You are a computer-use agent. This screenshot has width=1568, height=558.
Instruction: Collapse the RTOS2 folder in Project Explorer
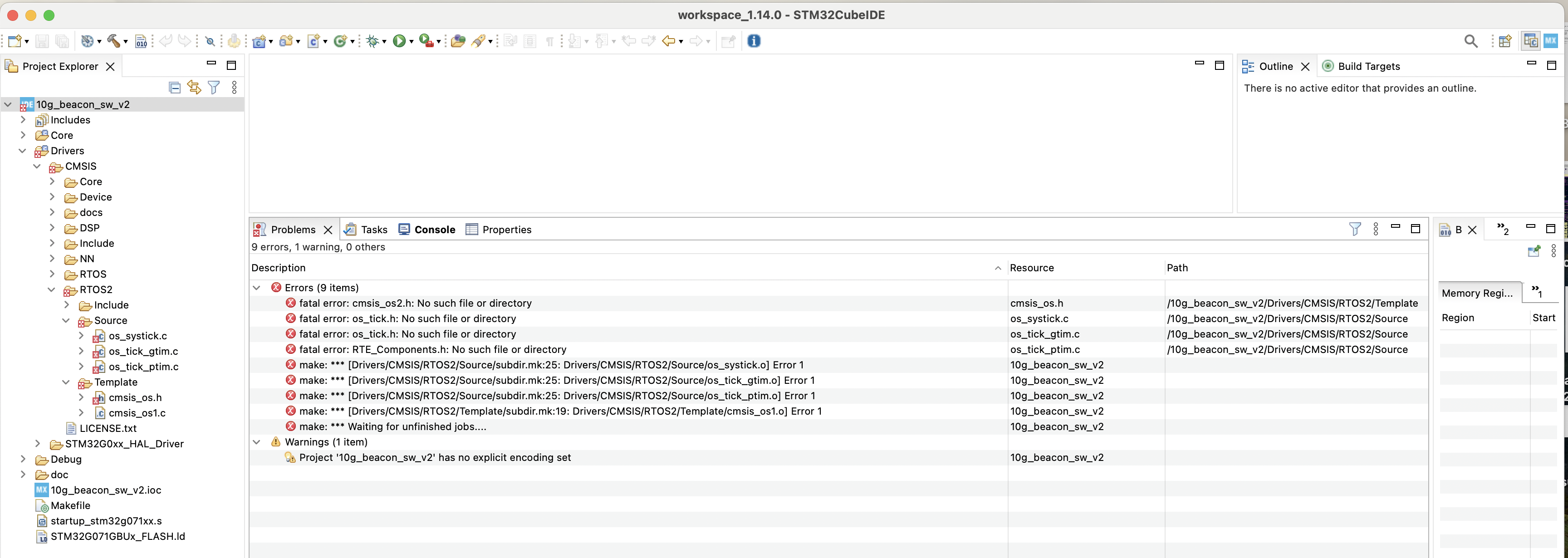coord(52,289)
